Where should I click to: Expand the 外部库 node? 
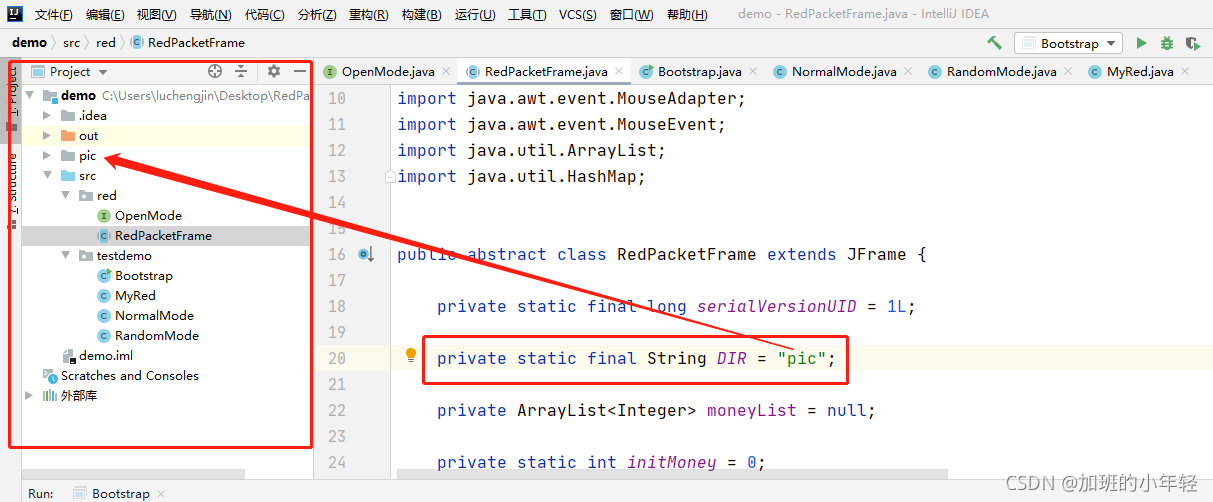pyautogui.click(x=28, y=396)
